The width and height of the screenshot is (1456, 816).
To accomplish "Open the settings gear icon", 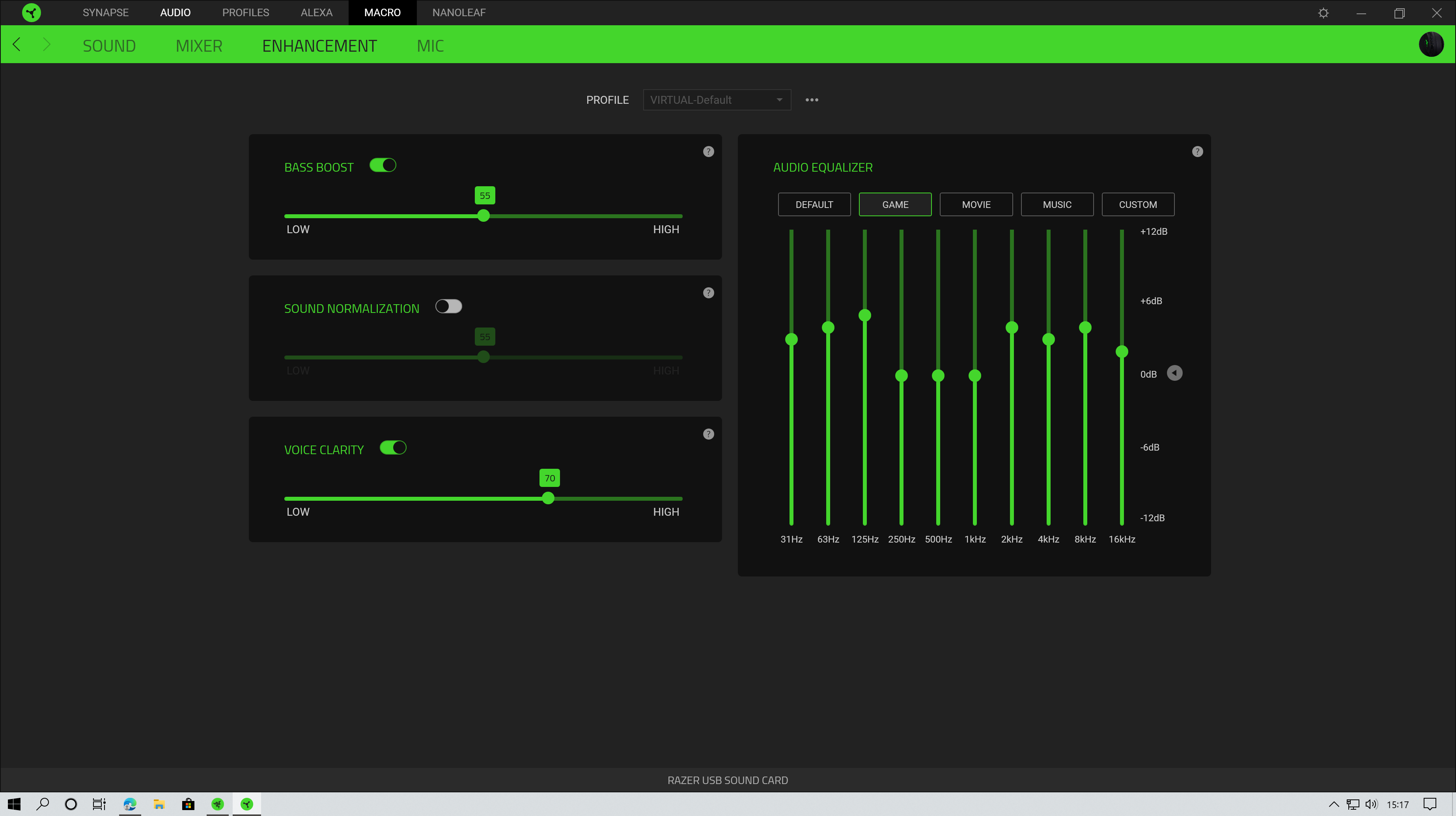I will [1323, 13].
